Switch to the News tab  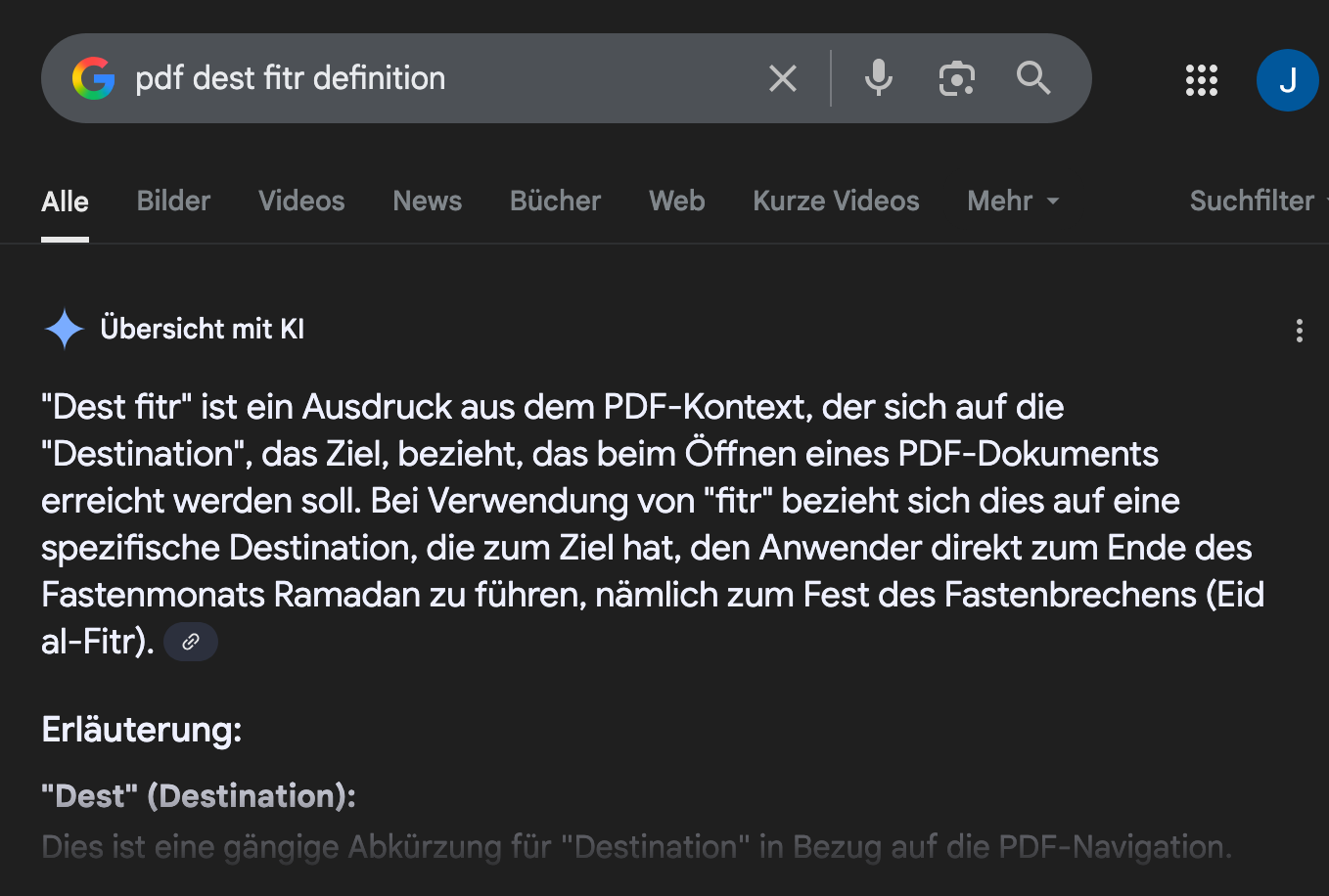[427, 201]
